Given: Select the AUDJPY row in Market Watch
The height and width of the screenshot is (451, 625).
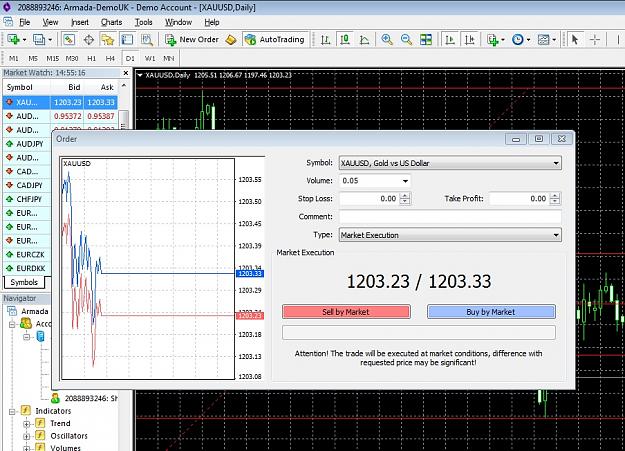Looking at the screenshot, I should 27,144.
